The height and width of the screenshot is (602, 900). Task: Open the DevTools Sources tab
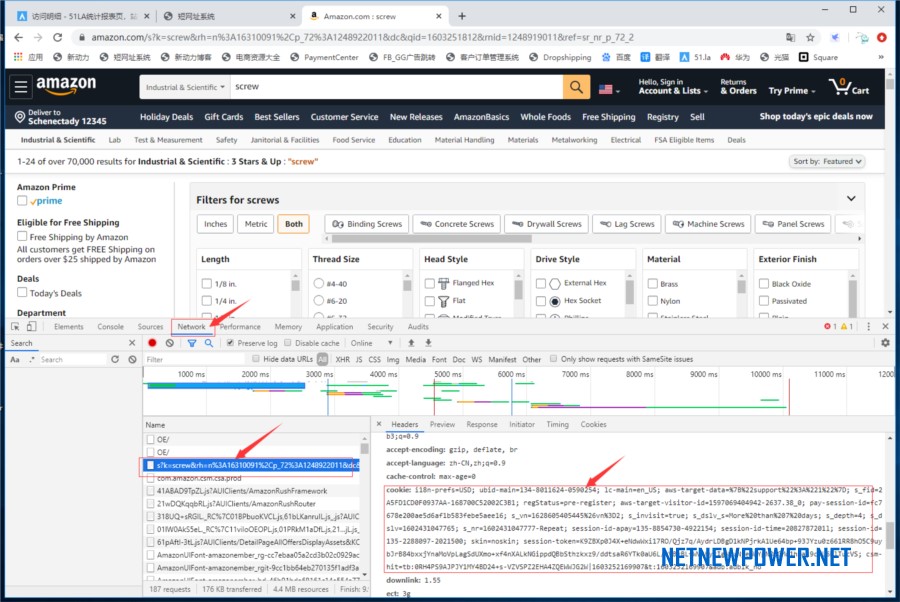[150, 327]
